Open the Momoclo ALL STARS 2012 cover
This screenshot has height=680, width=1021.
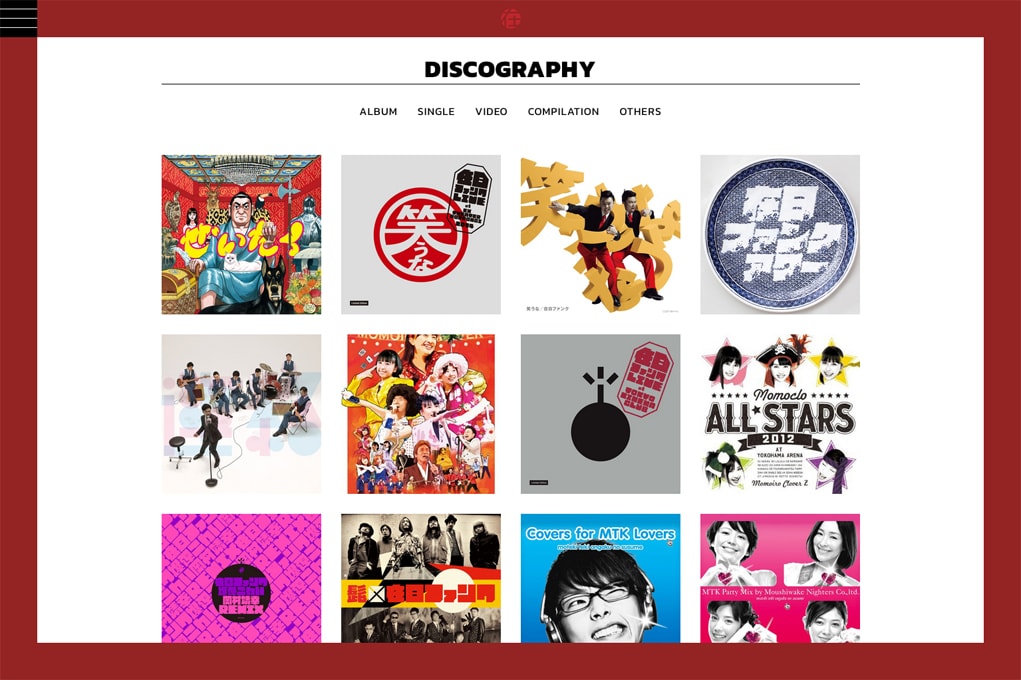click(780, 414)
